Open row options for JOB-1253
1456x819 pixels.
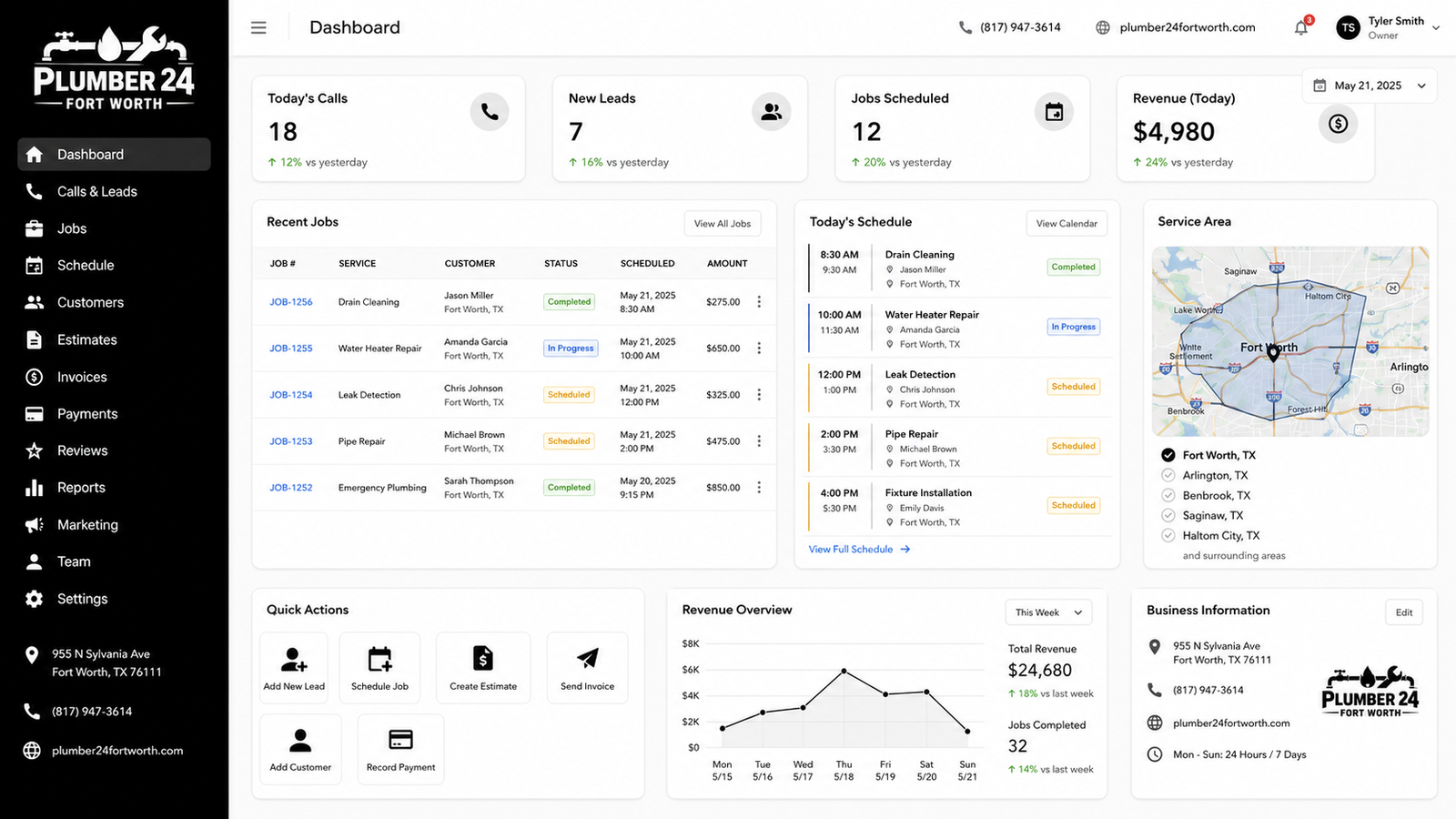[x=759, y=441]
